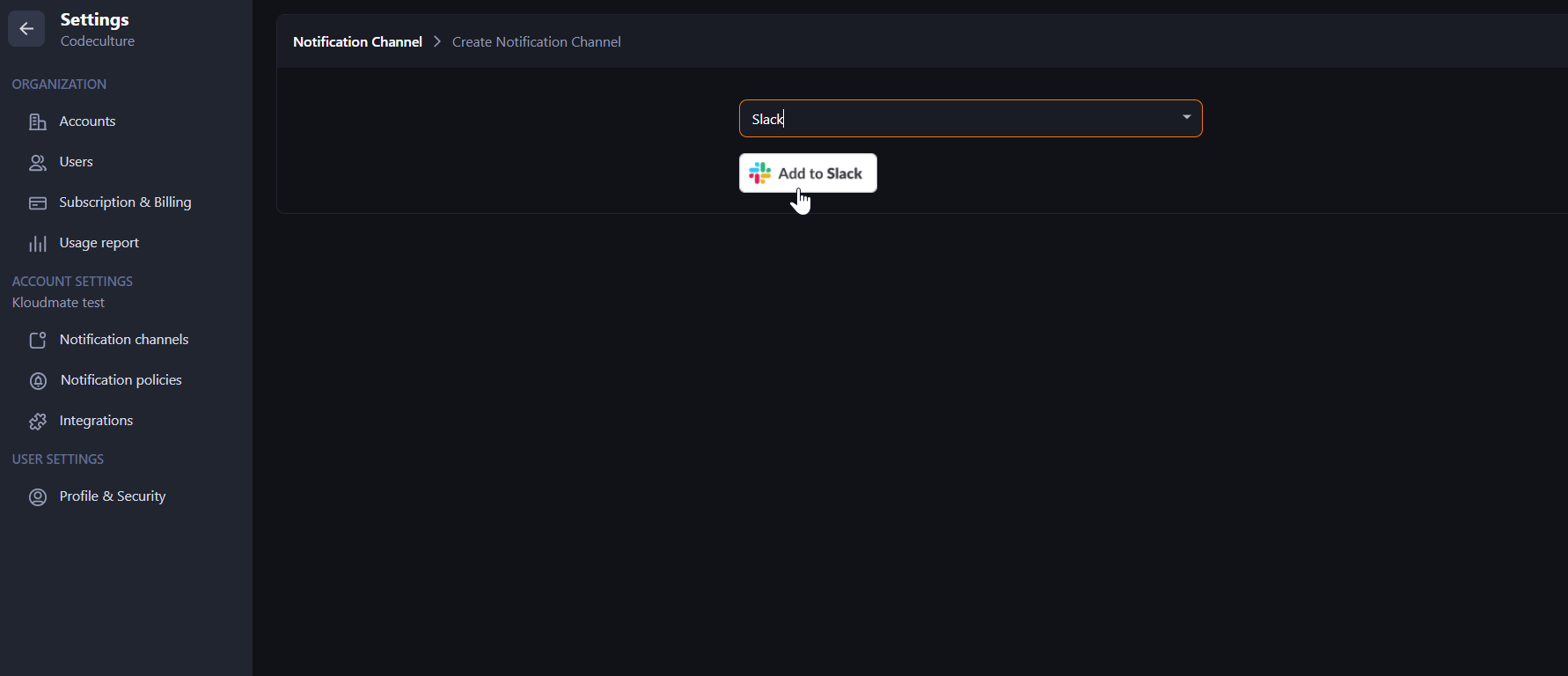
Task: Click the Profile & Security user icon
Action: 38,497
